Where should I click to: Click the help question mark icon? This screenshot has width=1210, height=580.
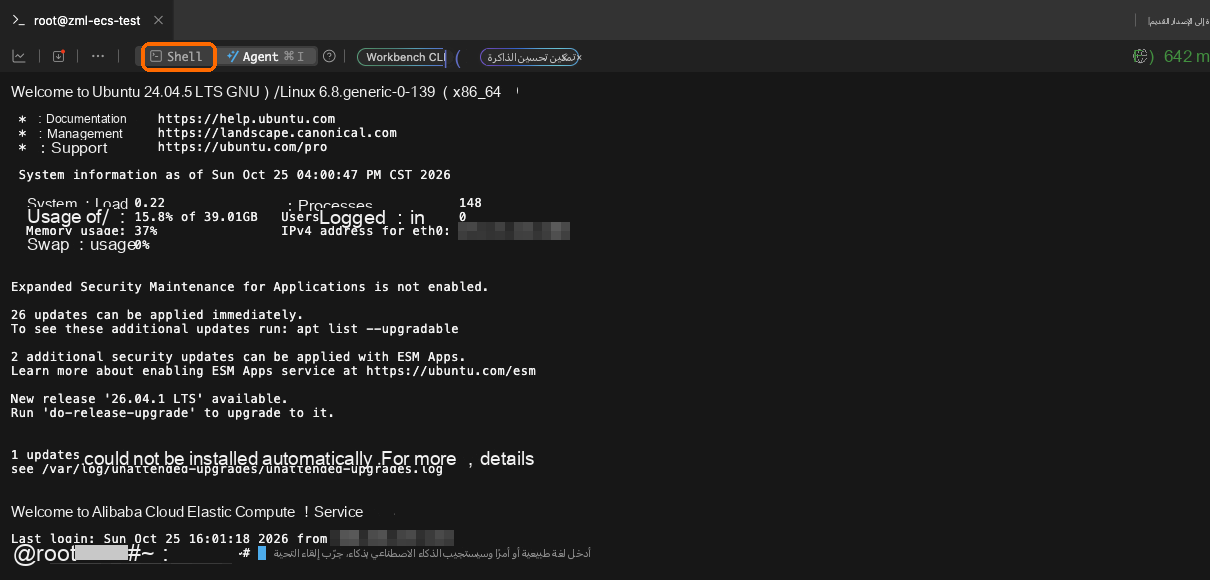click(x=329, y=57)
